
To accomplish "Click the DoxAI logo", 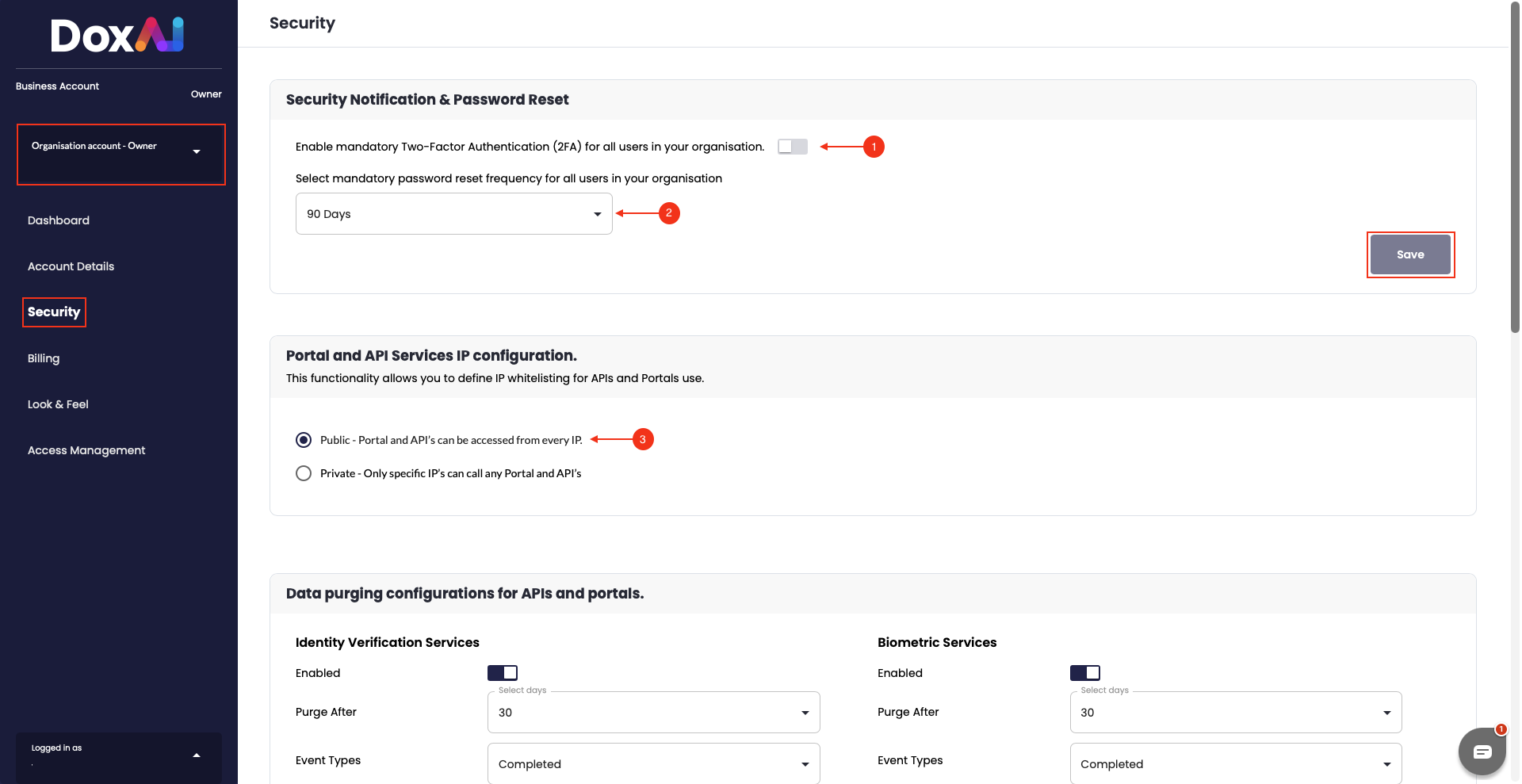I will click(x=117, y=35).
